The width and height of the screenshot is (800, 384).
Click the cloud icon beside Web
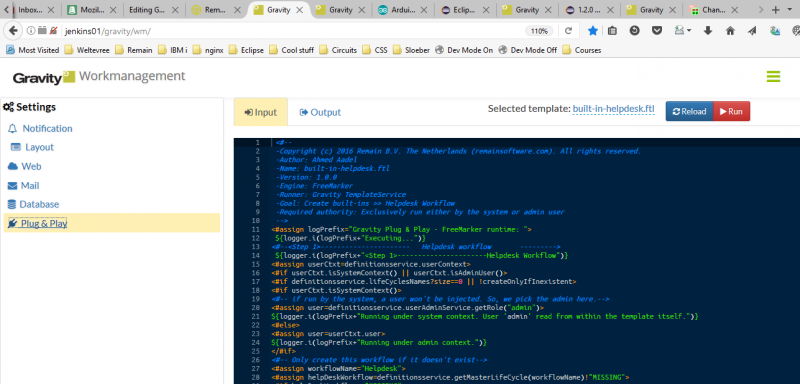tap(13, 166)
